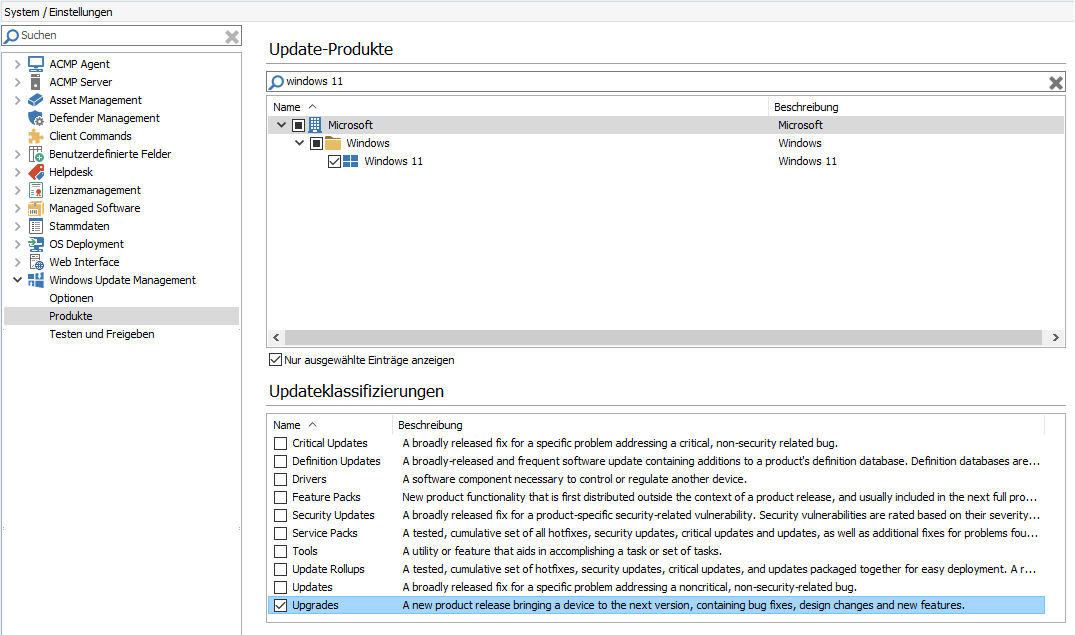Click the magnifier icon in product filter
This screenshot has height=635, width=1075.
coord(276,82)
